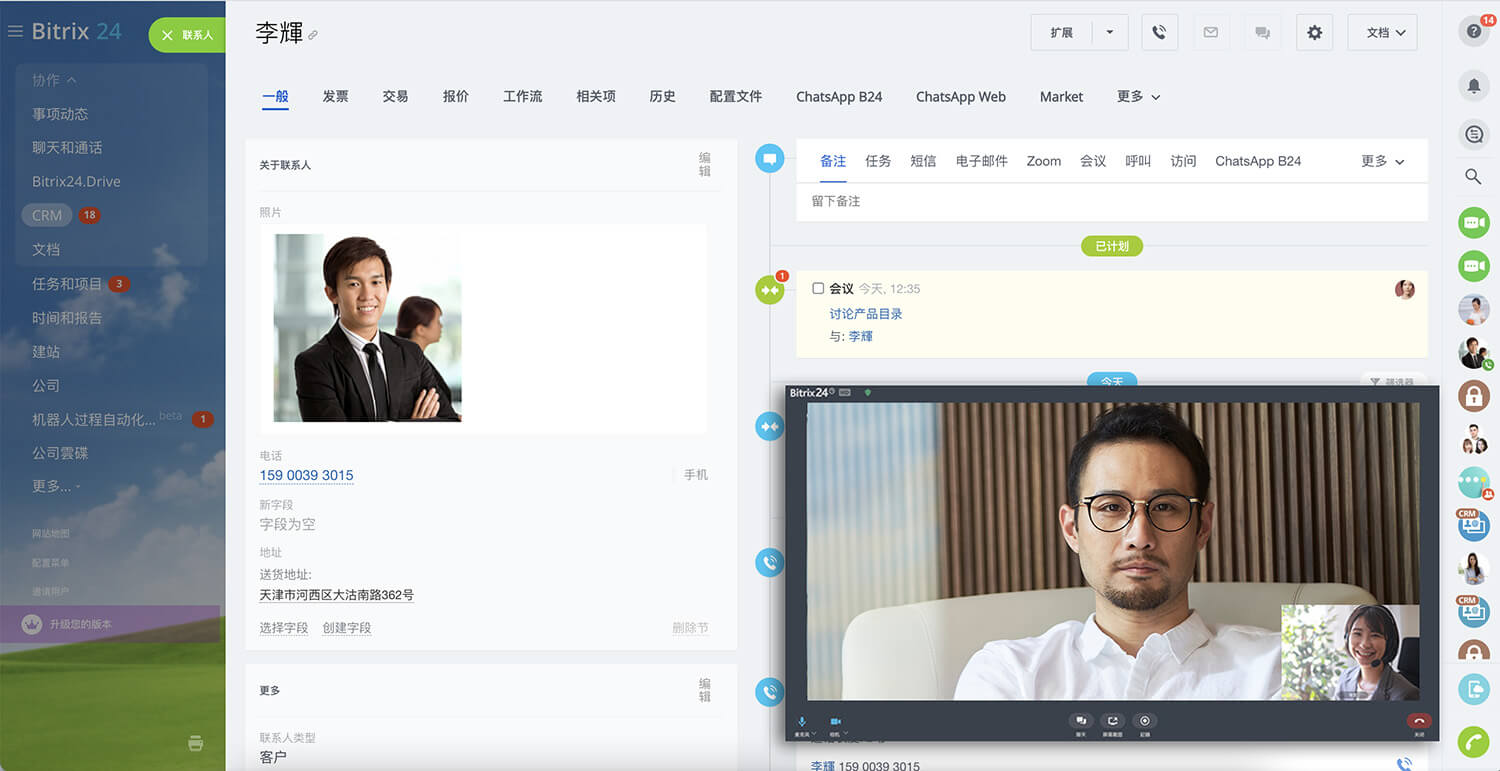
Task: Click the self-view thumbnail in video call
Action: (x=1350, y=652)
